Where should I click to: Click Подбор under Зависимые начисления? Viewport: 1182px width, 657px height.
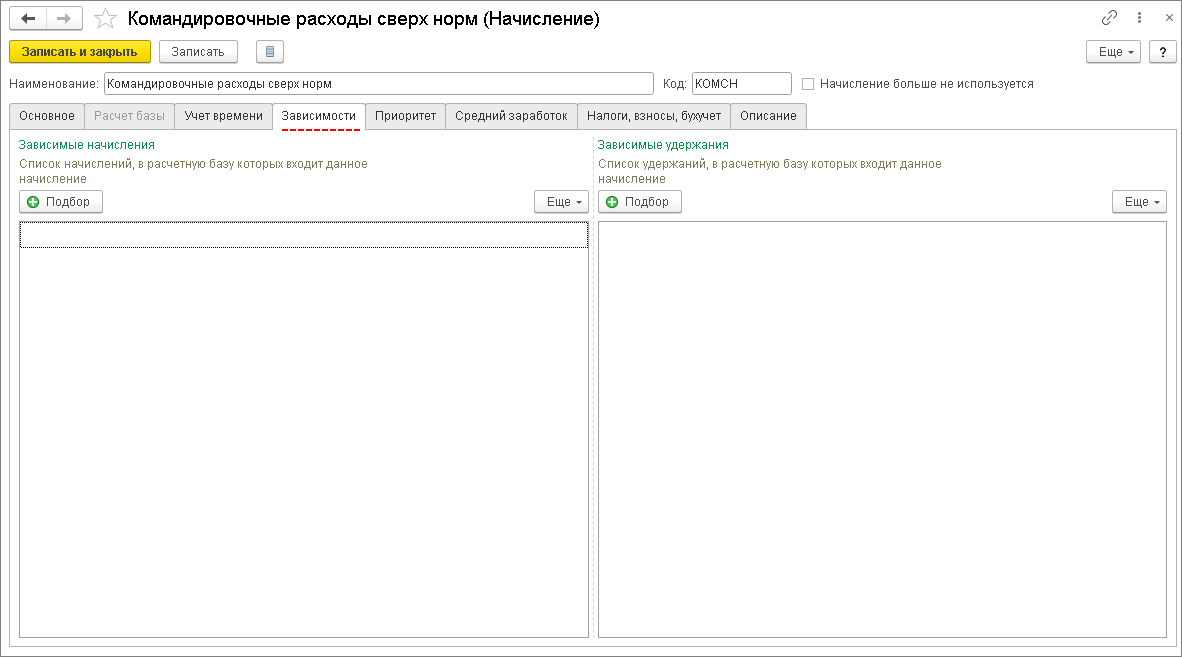coord(60,202)
